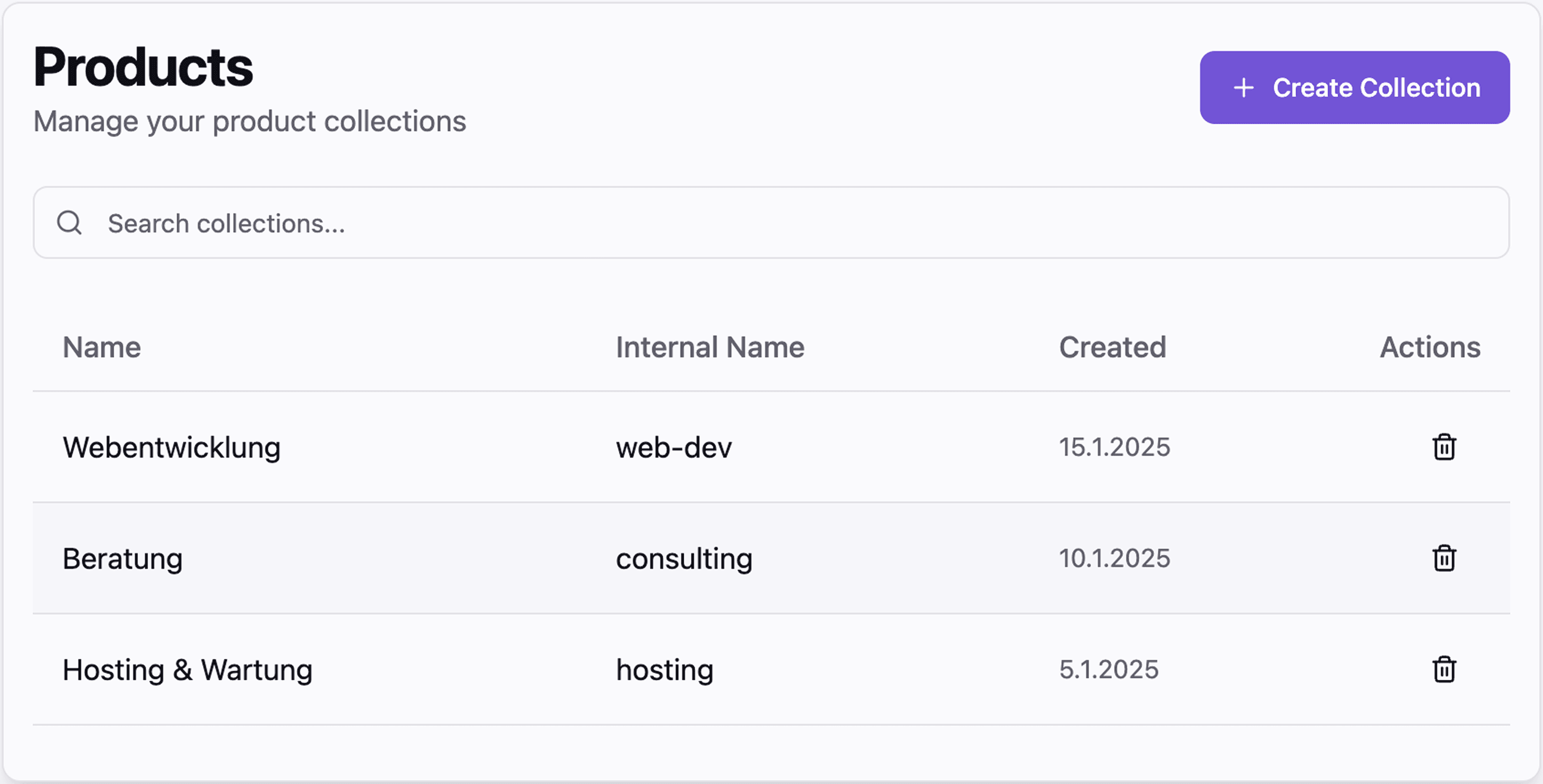The width and height of the screenshot is (1543, 784).
Task: Focus the Search collections input field
Action: pyautogui.click(x=779, y=223)
